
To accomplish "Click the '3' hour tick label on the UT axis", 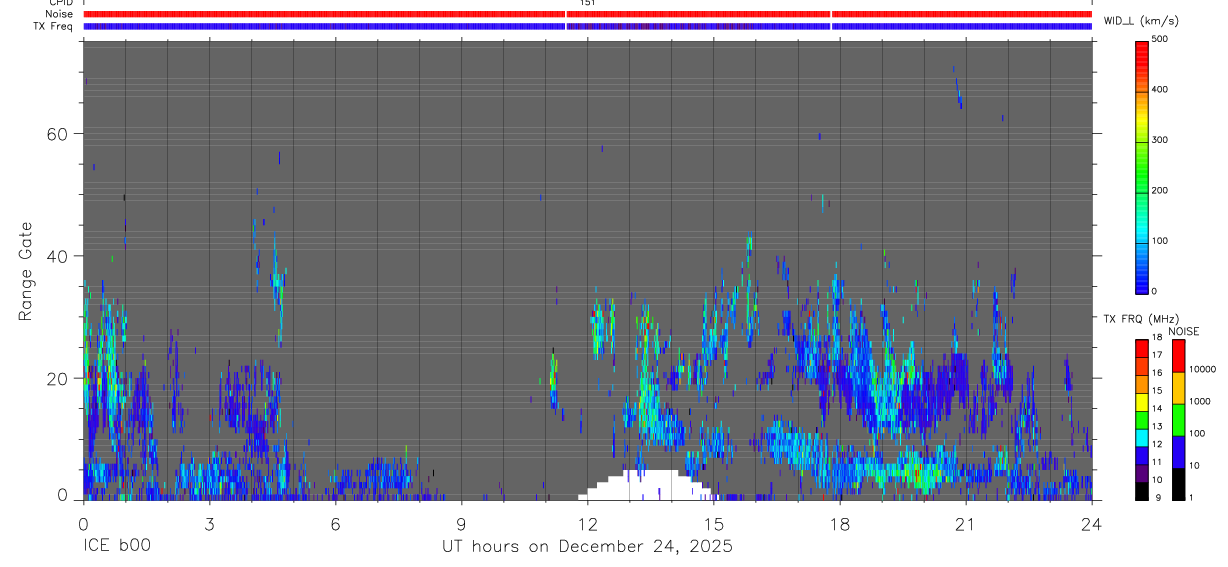I will (209, 523).
